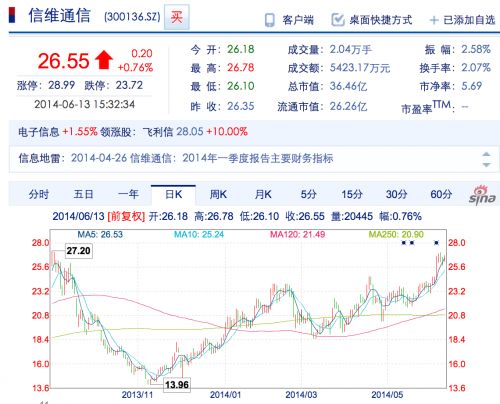Click the stock code (300136.SZ)
Viewport: 500px width, 404px height.
pos(132,17)
